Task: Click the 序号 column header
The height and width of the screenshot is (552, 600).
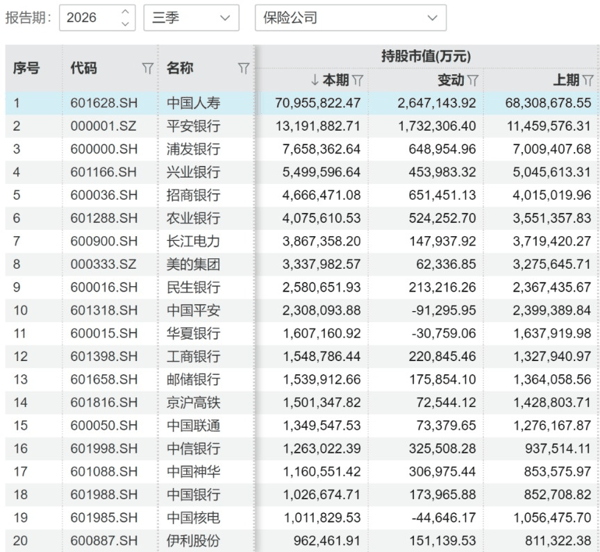Action: pyautogui.click(x=26, y=68)
